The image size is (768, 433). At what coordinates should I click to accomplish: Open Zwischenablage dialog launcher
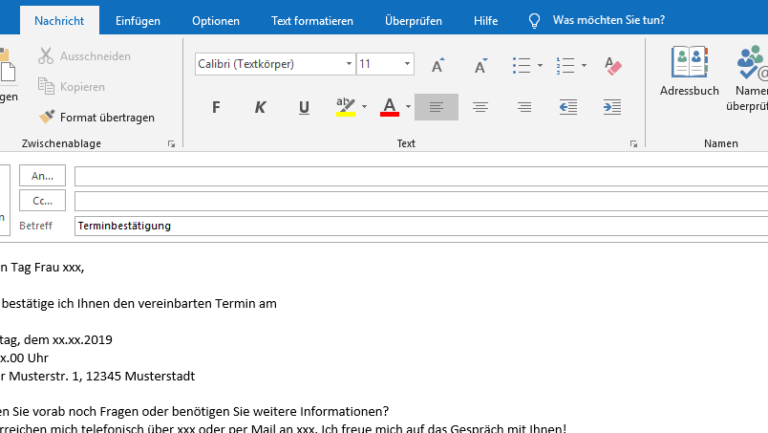(x=171, y=144)
